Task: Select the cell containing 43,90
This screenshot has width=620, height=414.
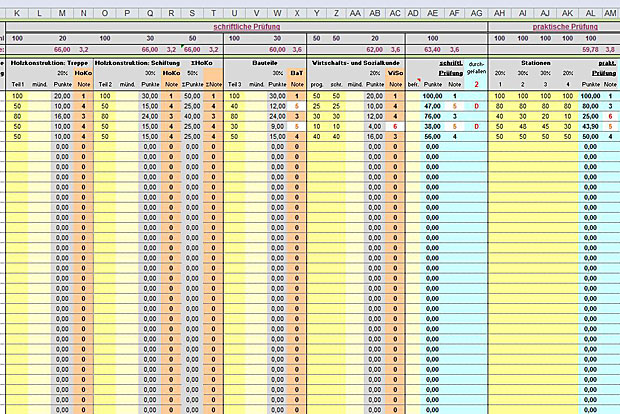Action: (588, 127)
